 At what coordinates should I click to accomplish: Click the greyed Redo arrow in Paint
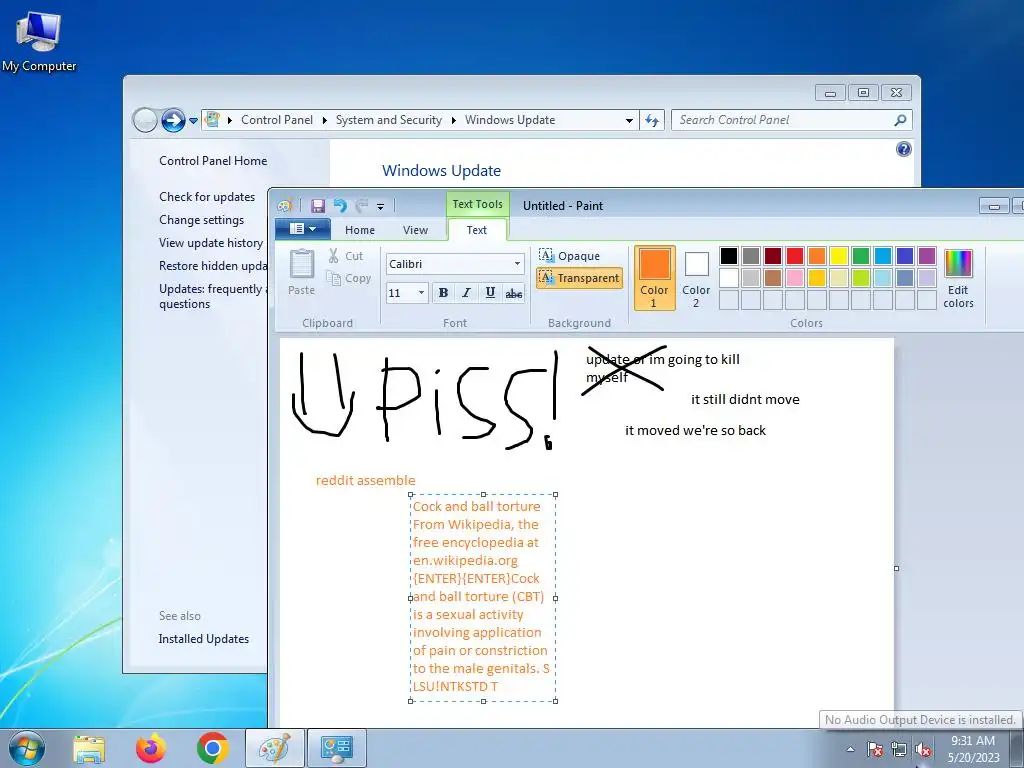[x=362, y=206]
